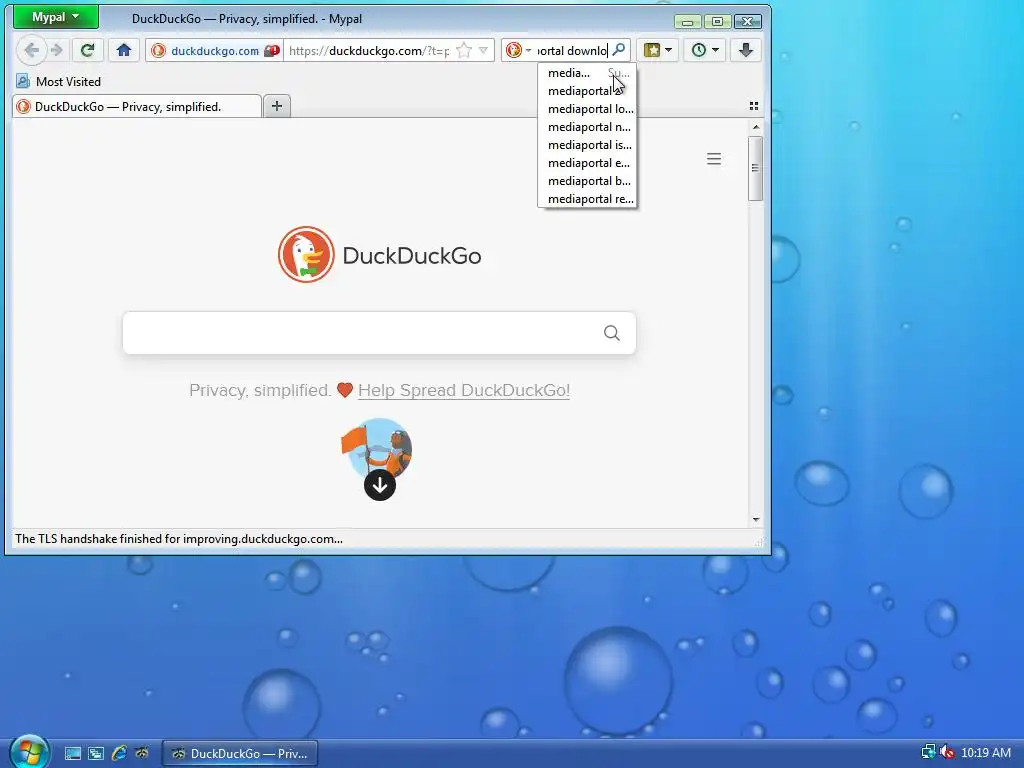The image size is (1024, 768).
Task: Click the vertical scrollbar thumb
Action: (x=756, y=168)
